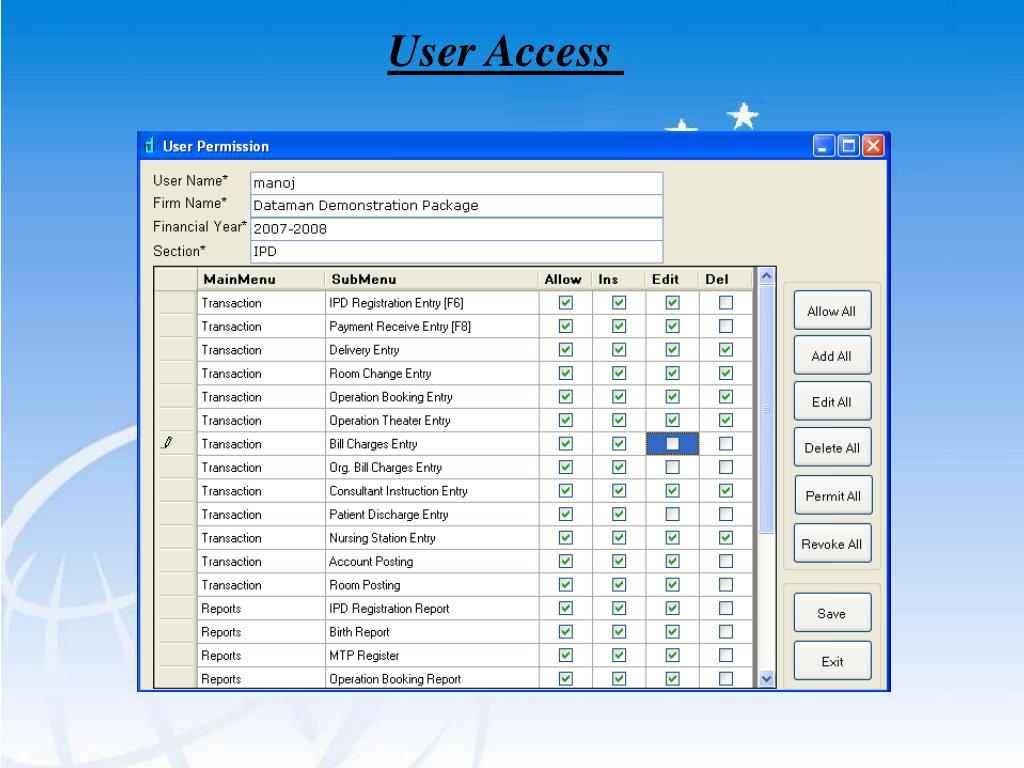The image size is (1024, 768).
Task: Select the 'Bill Charges Entry' cell
Action: click(x=432, y=443)
